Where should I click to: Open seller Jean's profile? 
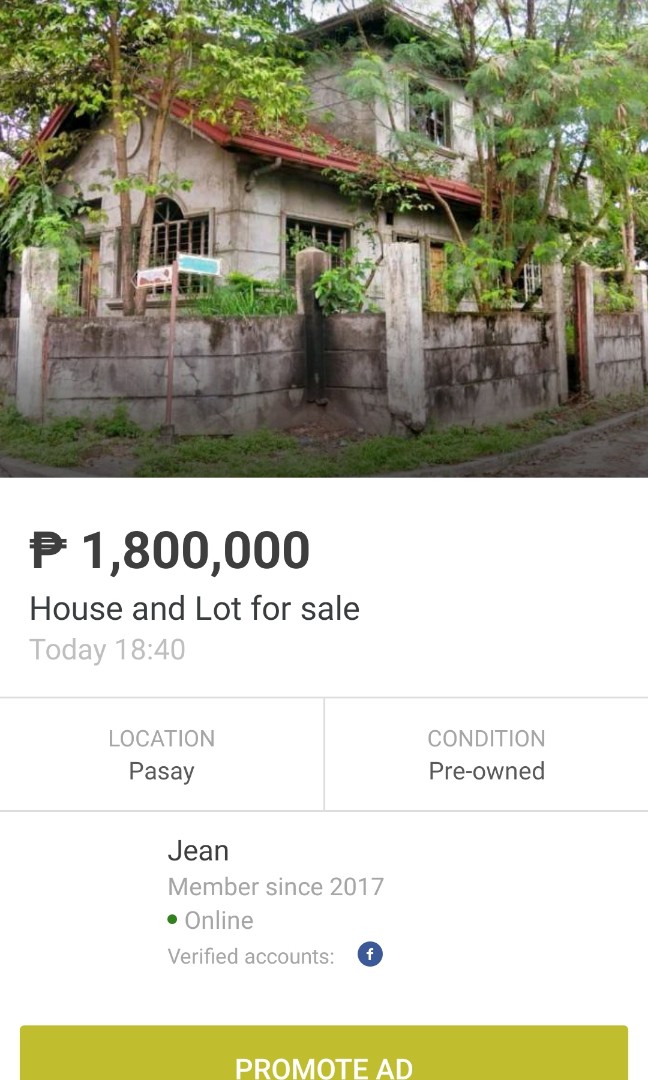[198, 850]
